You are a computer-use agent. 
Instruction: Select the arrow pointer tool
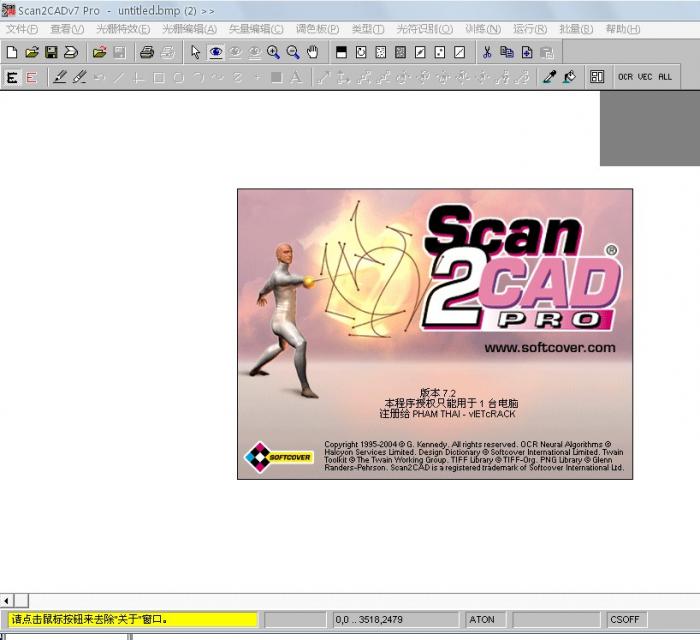195,52
